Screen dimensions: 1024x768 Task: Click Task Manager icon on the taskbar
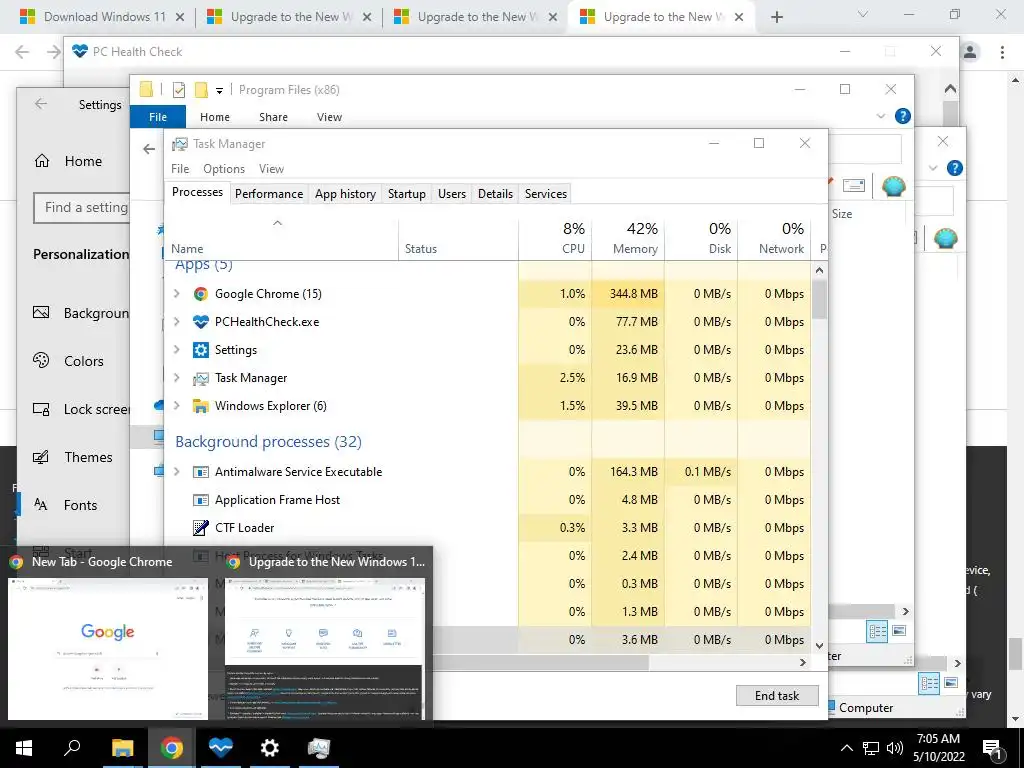click(x=319, y=748)
